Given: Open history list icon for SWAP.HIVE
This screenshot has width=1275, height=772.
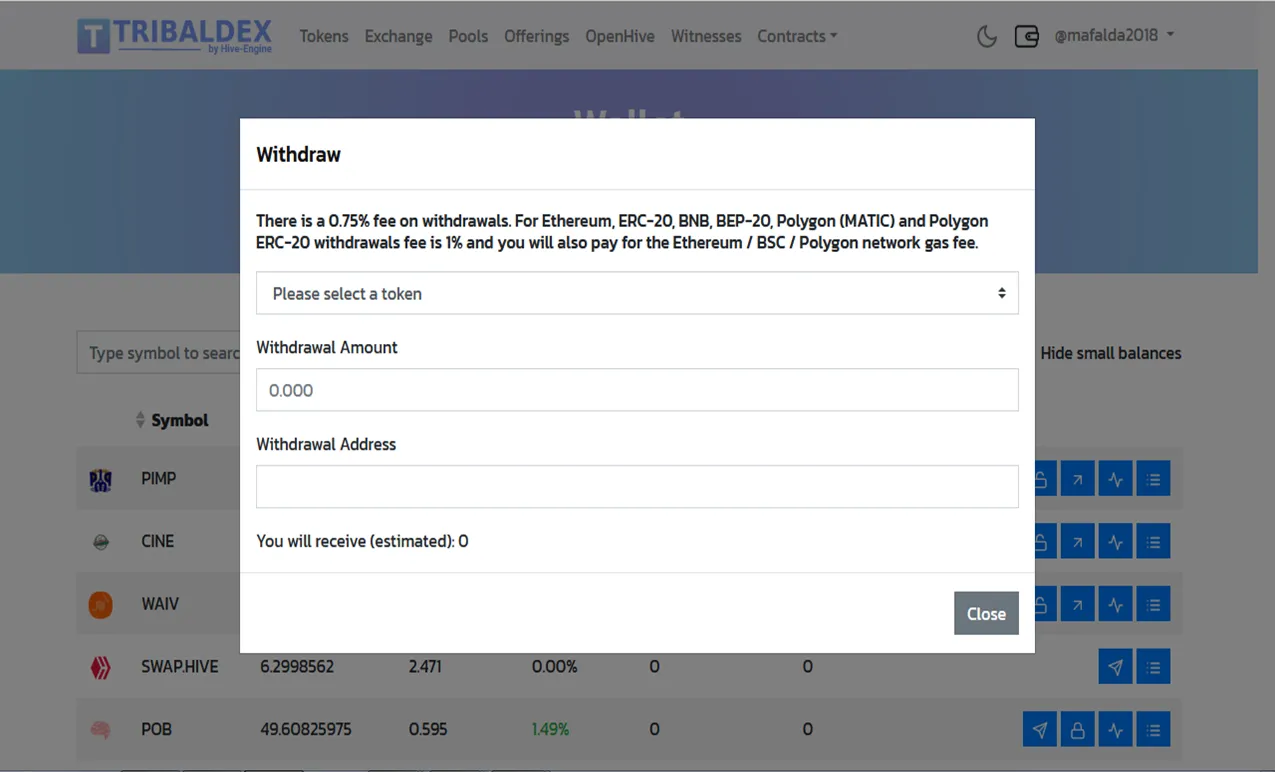Looking at the screenshot, I should (1153, 667).
